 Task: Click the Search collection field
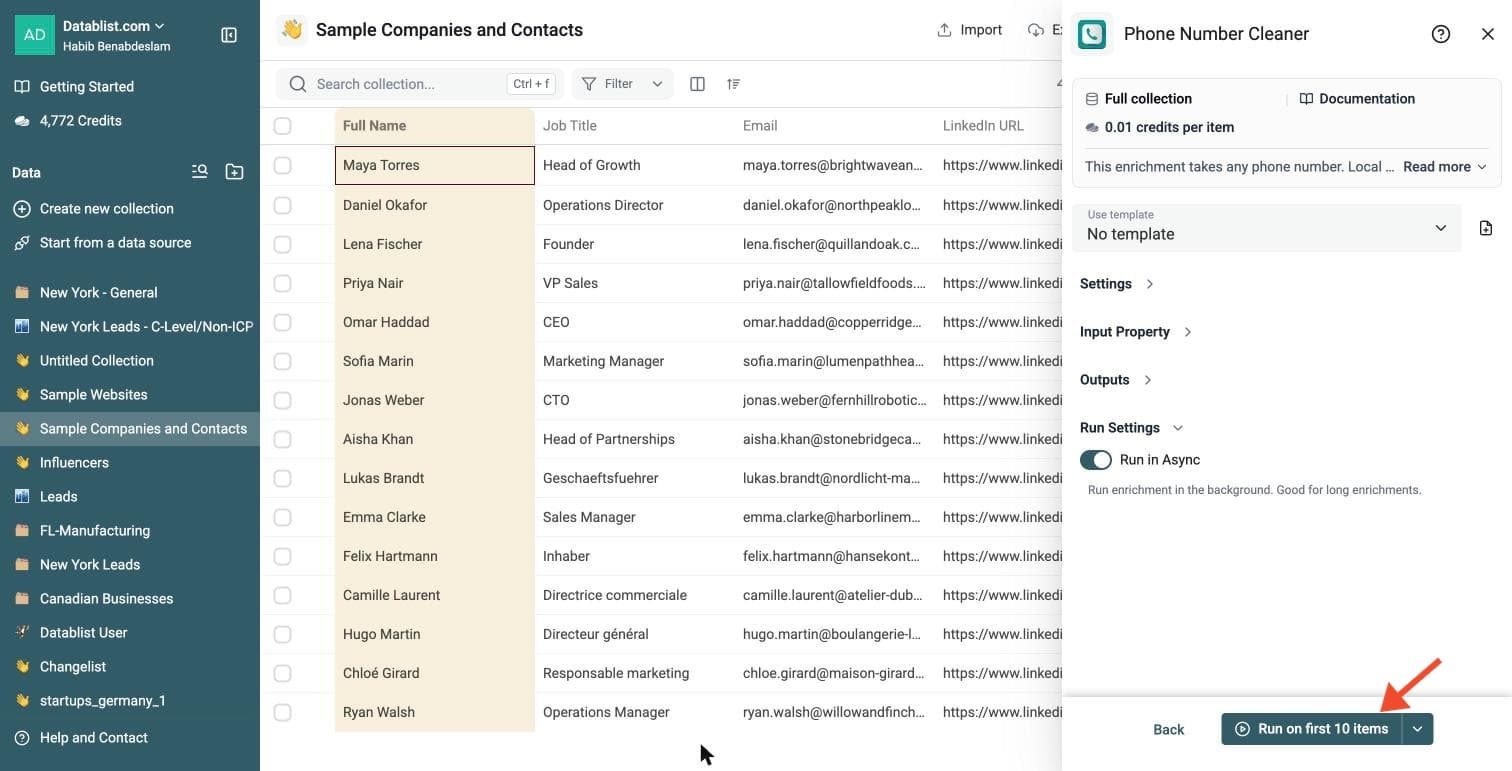click(420, 84)
